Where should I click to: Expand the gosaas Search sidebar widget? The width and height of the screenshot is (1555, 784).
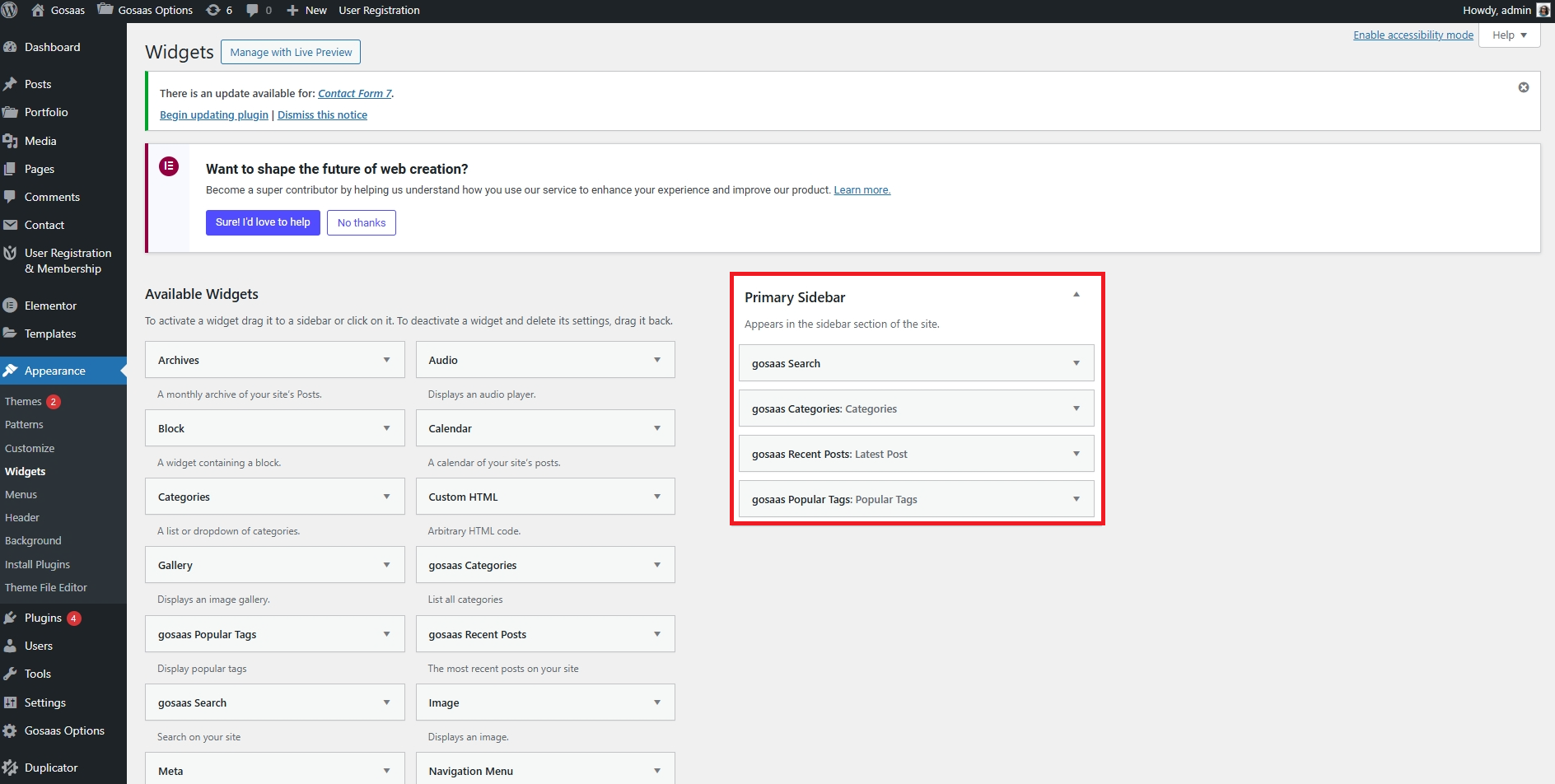pos(1076,363)
